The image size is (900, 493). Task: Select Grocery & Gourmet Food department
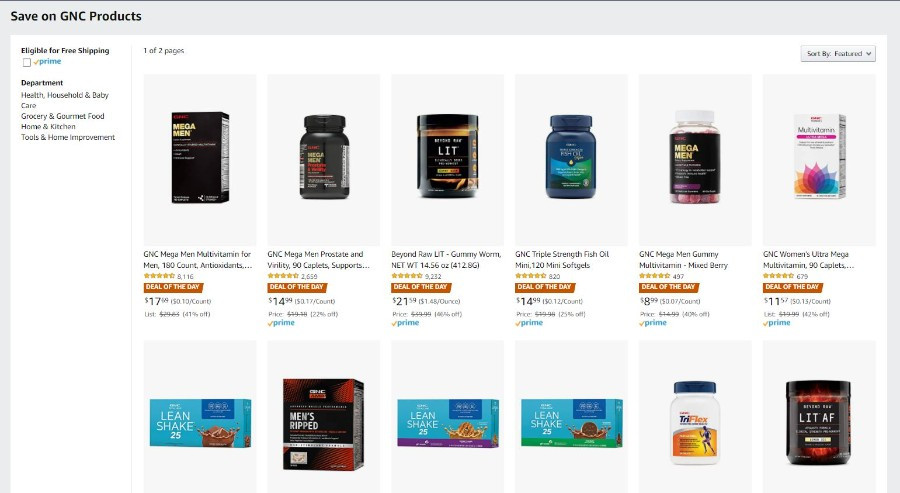(63, 116)
